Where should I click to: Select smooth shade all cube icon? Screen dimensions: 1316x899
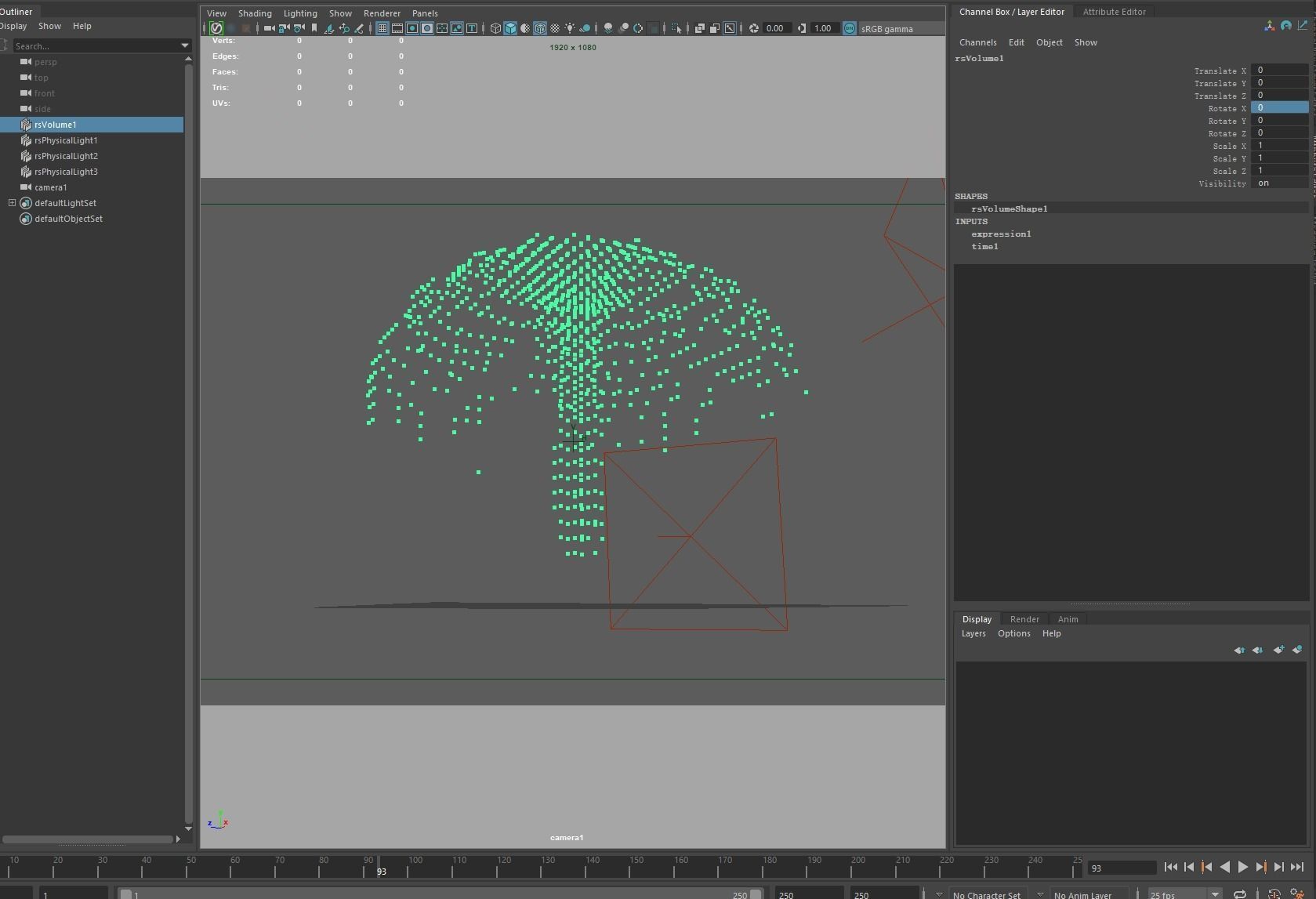(x=510, y=28)
